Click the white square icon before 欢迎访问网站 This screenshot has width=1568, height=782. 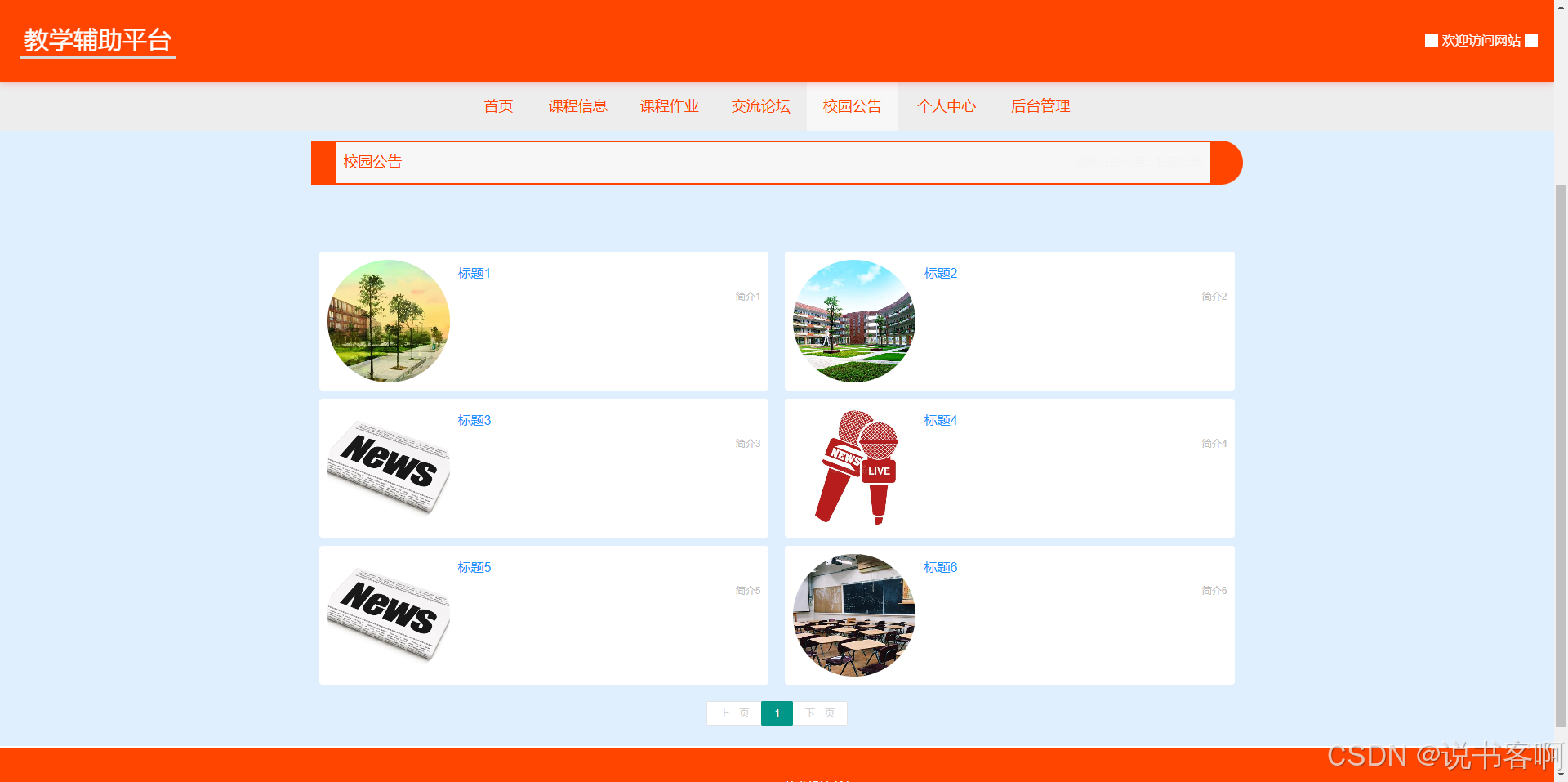pyautogui.click(x=1432, y=41)
